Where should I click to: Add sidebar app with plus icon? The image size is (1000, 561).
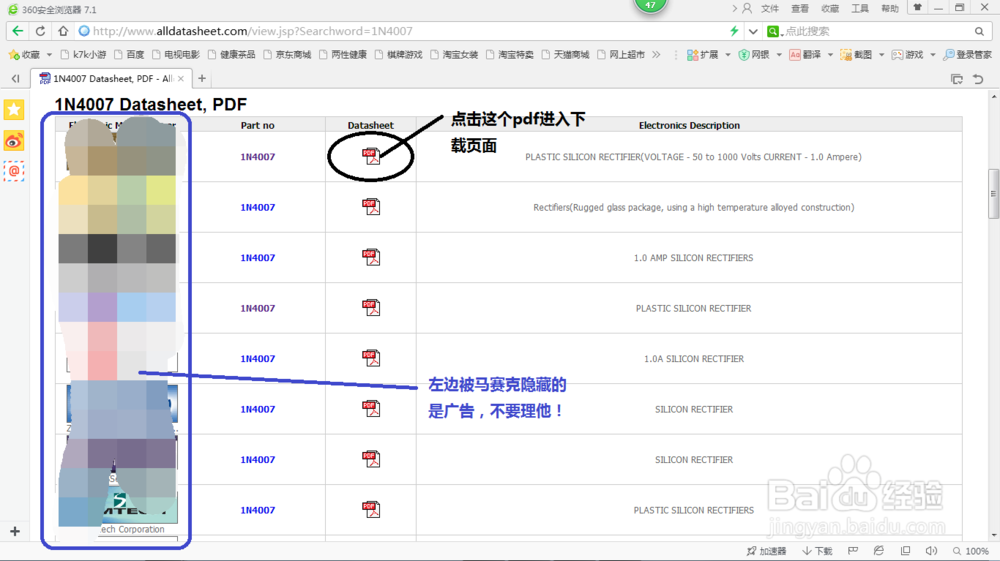pyautogui.click(x=15, y=530)
